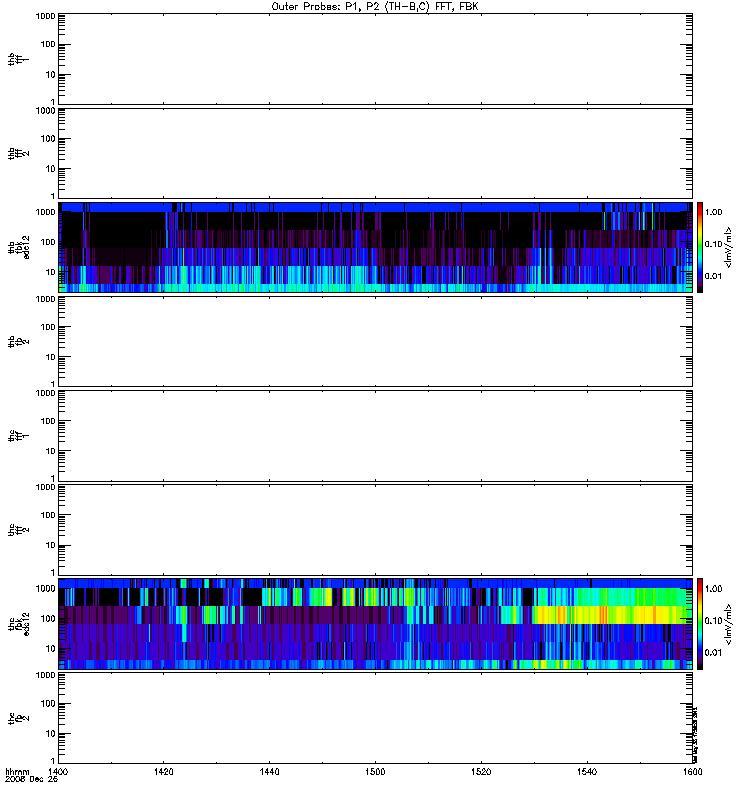Image resolution: width=750 pixels, height=800 pixels.
Task: Click the "1000" tick of thc fbk edc12 panel
Action: click(x=45, y=589)
